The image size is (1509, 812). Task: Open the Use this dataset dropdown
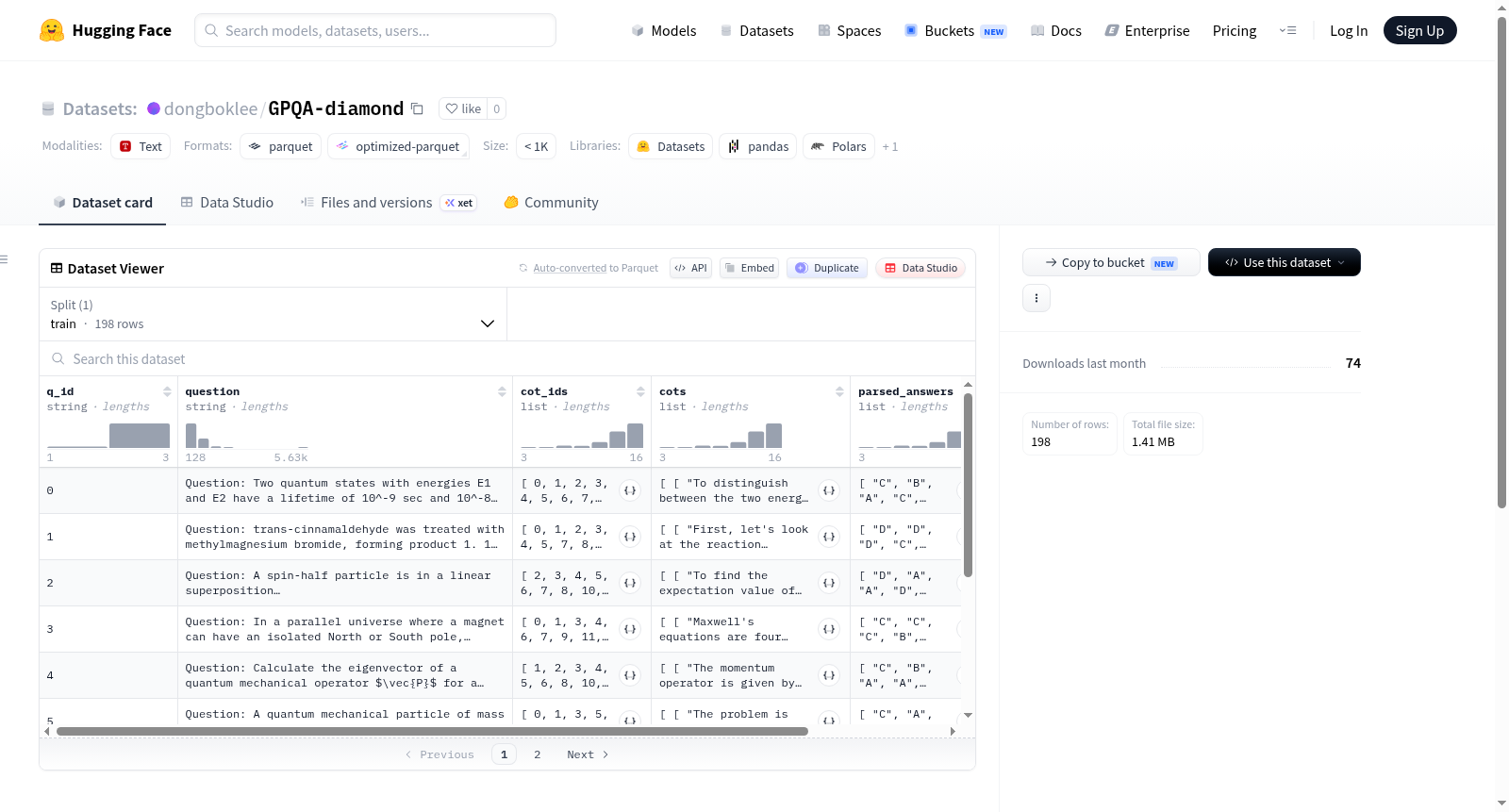click(1285, 262)
